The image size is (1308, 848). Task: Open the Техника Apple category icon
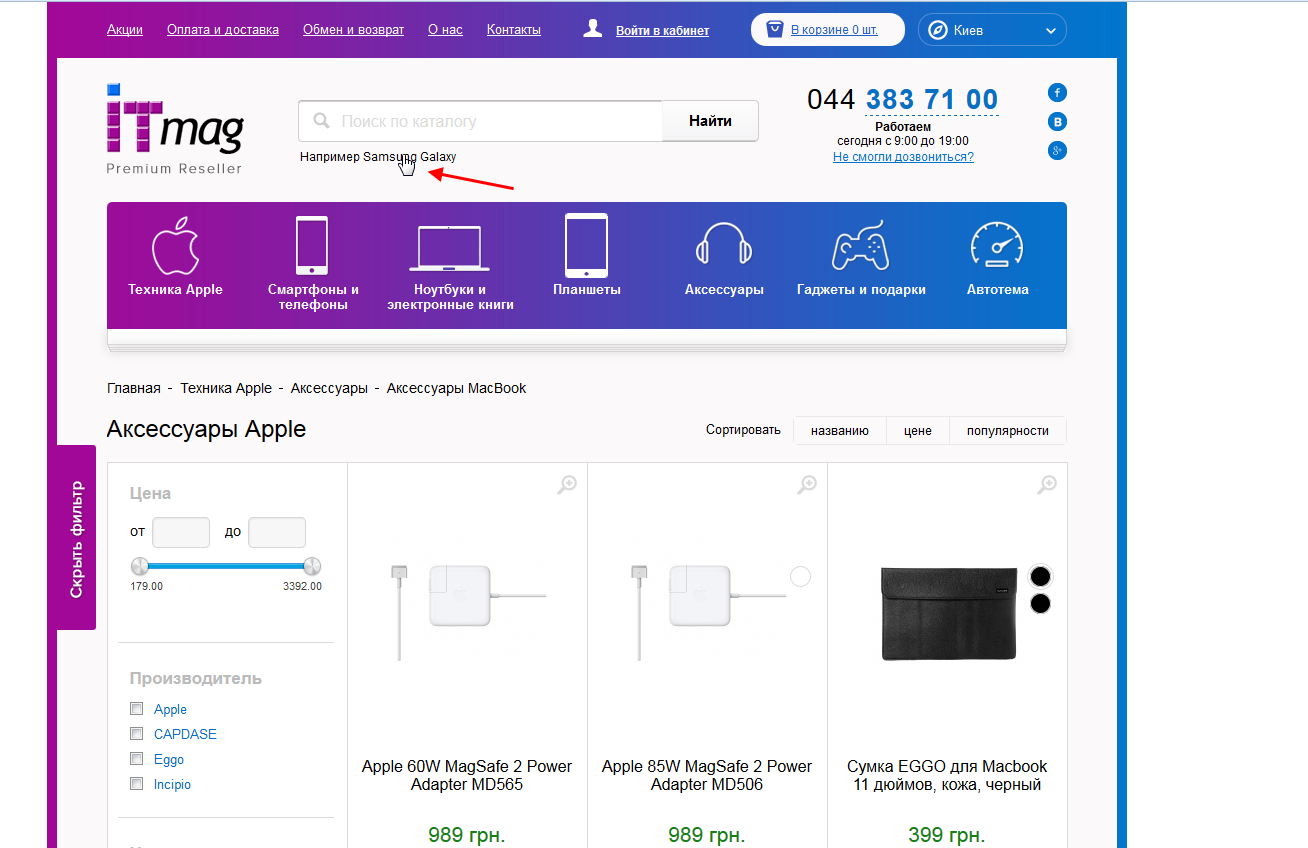[175, 246]
